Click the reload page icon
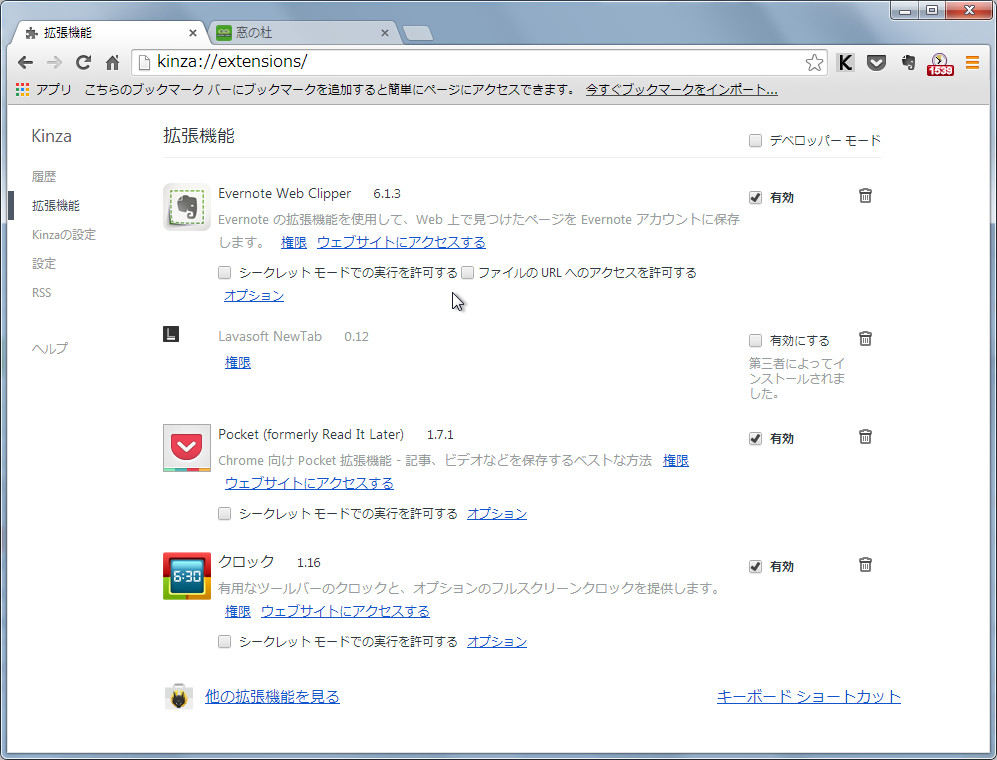This screenshot has height=760, width=997. (83, 61)
